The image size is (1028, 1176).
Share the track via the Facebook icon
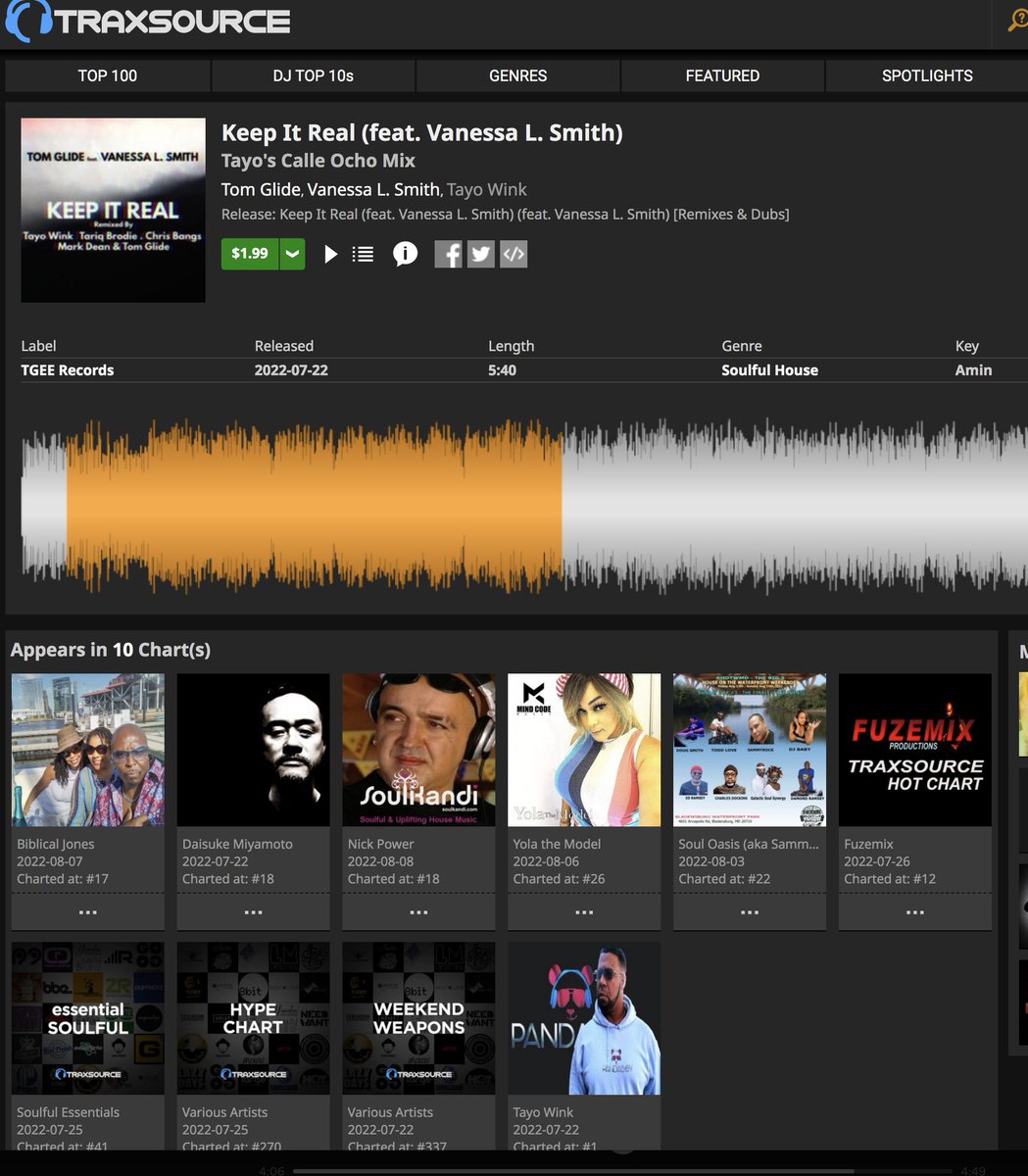click(448, 253)
